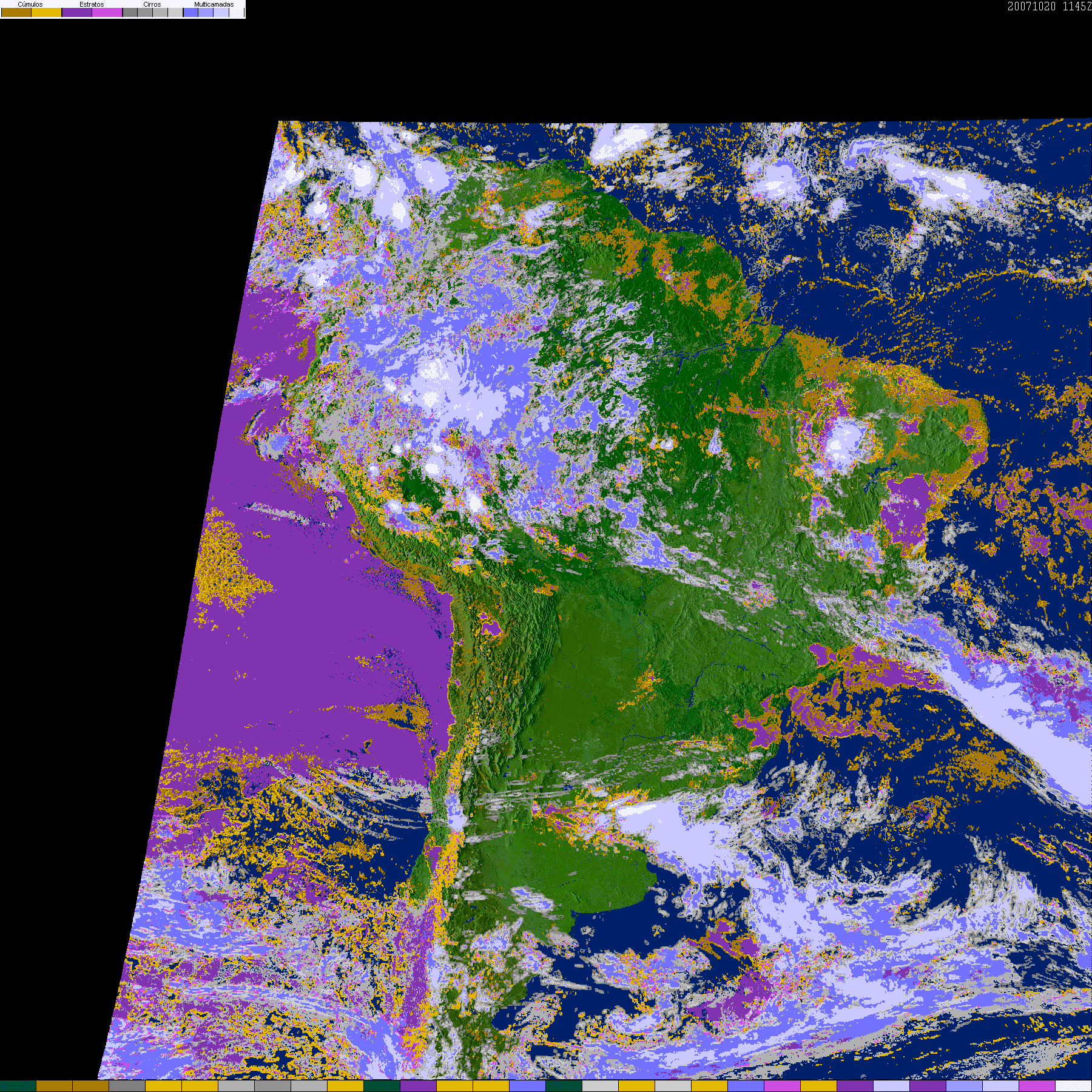Click the 'Estratos' legend label
Screen dimensions: 1092x1092
[x=92, y=4]
